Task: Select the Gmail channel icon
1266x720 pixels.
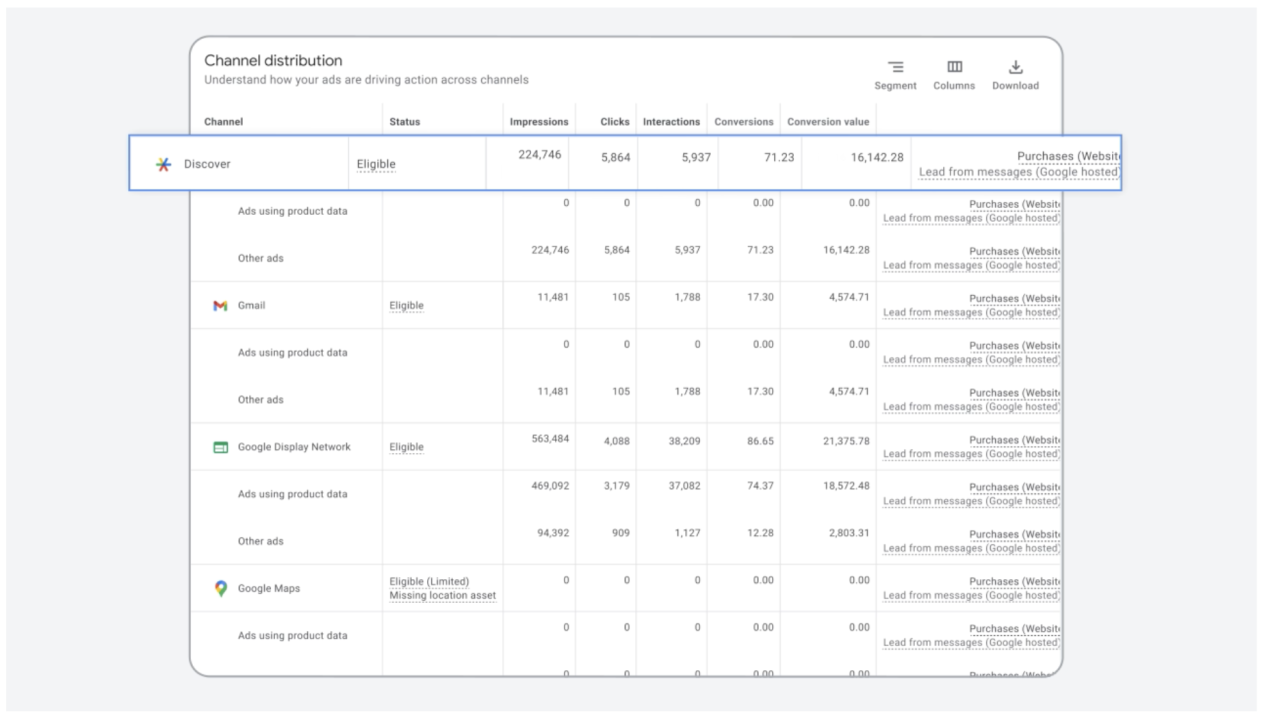Action: point(220,304)
